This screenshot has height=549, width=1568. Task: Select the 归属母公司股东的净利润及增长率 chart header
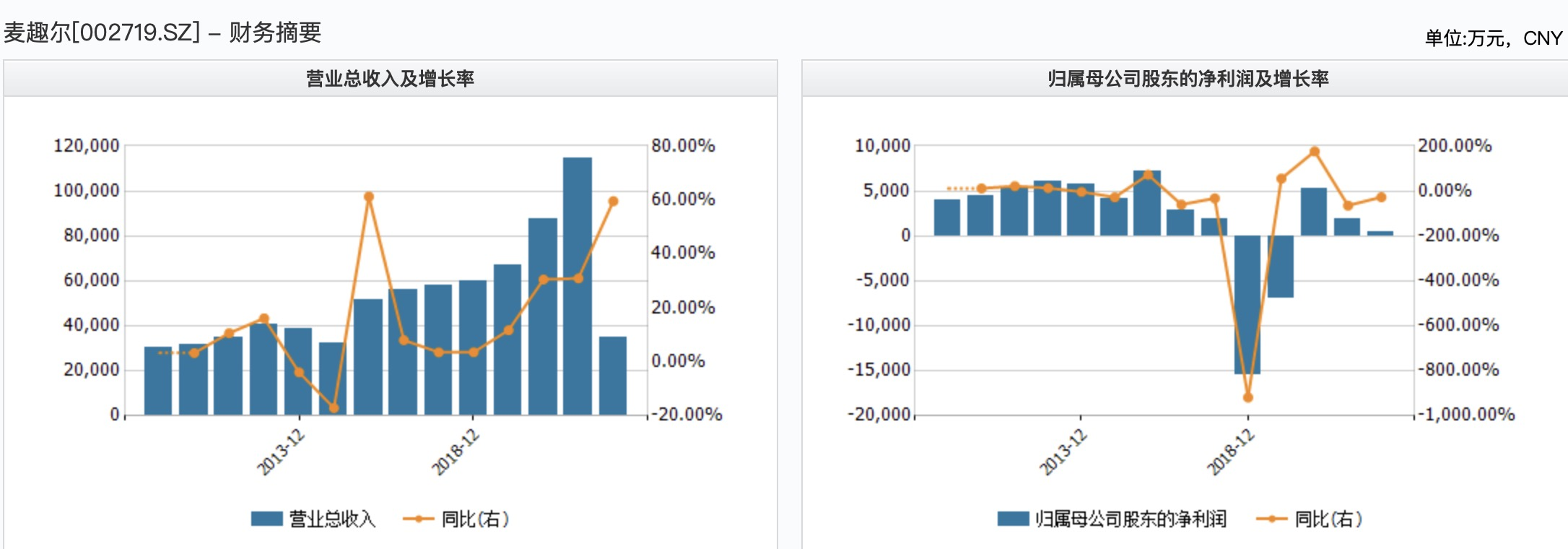1188,79
